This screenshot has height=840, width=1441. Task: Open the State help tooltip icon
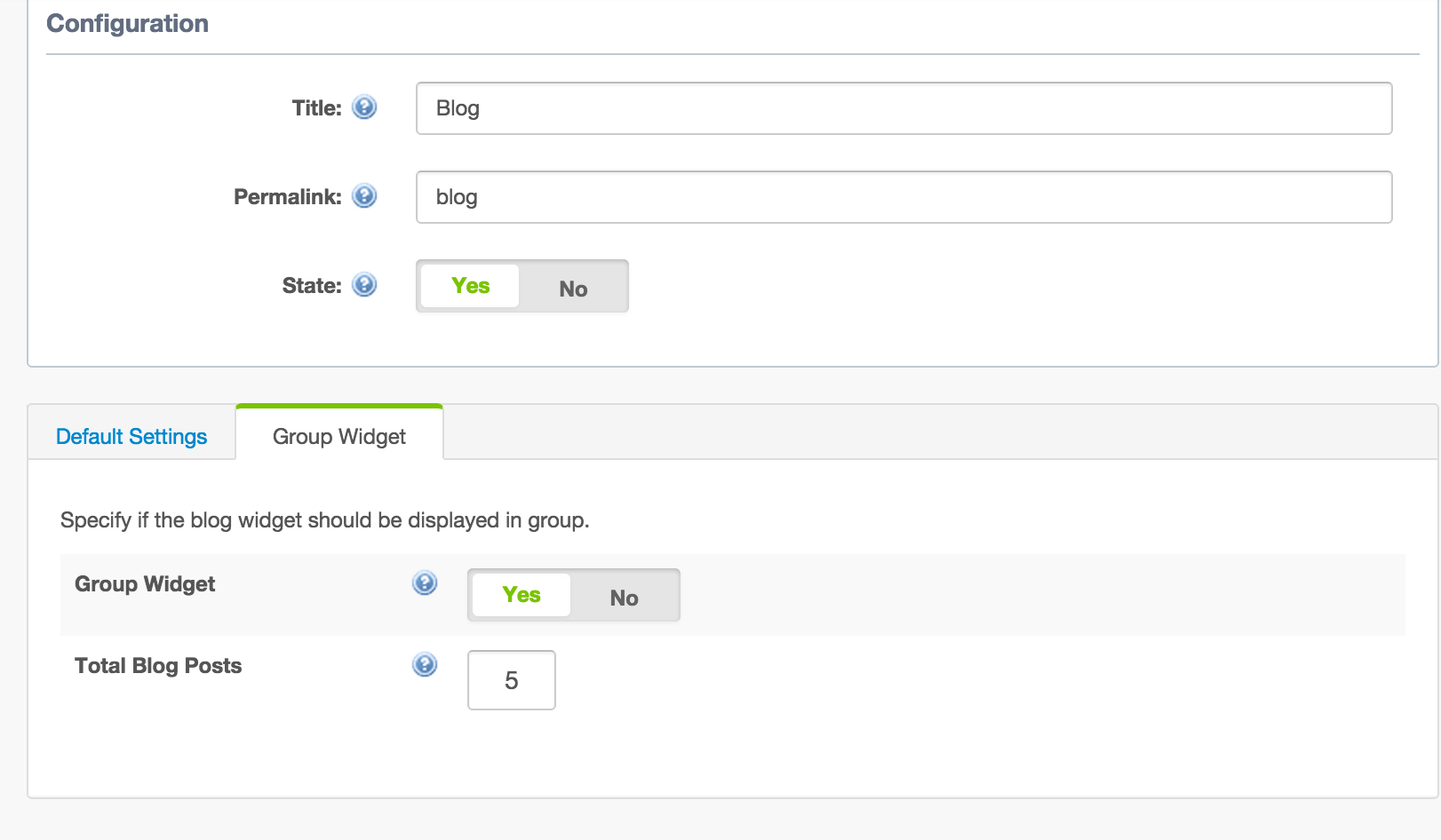click(x=364, y=285)
